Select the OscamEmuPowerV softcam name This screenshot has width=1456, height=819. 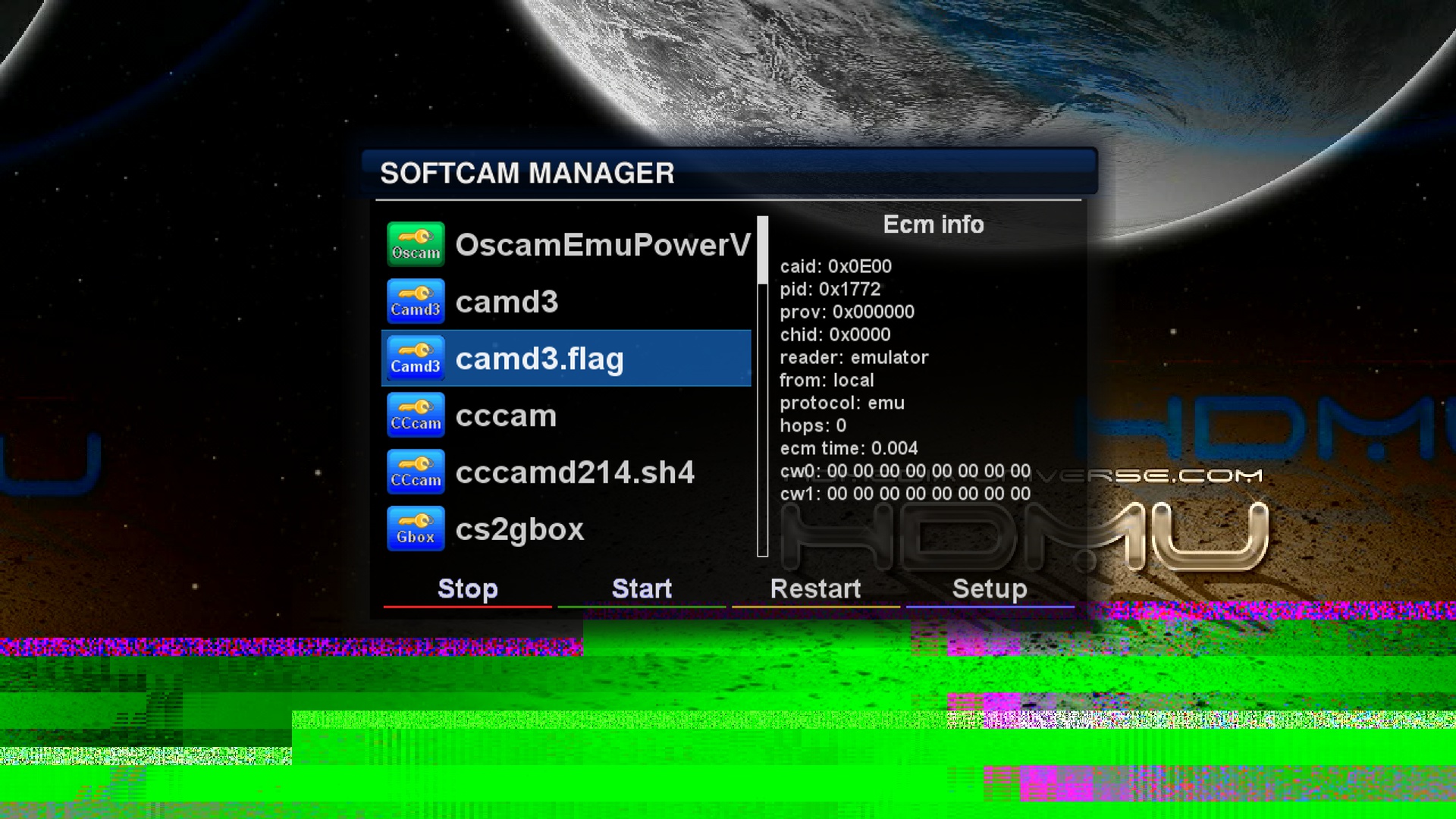(604, 245)
